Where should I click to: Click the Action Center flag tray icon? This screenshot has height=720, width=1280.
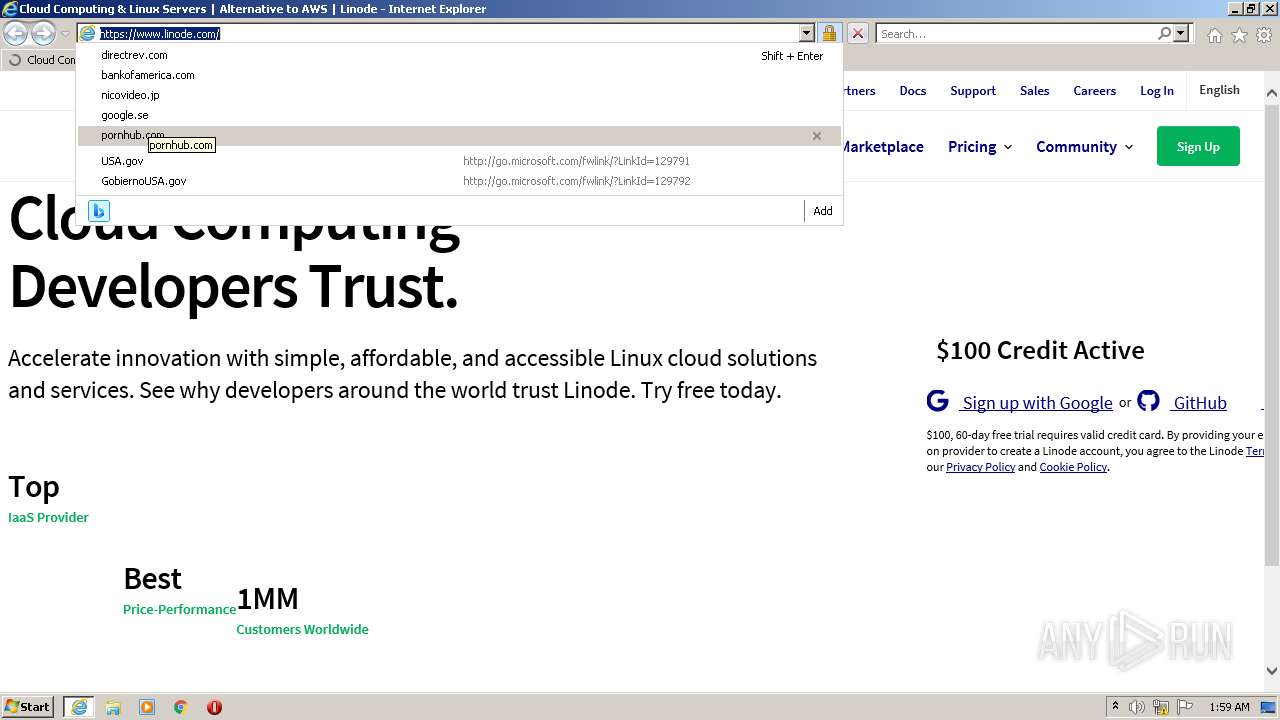click(1184, 707)
